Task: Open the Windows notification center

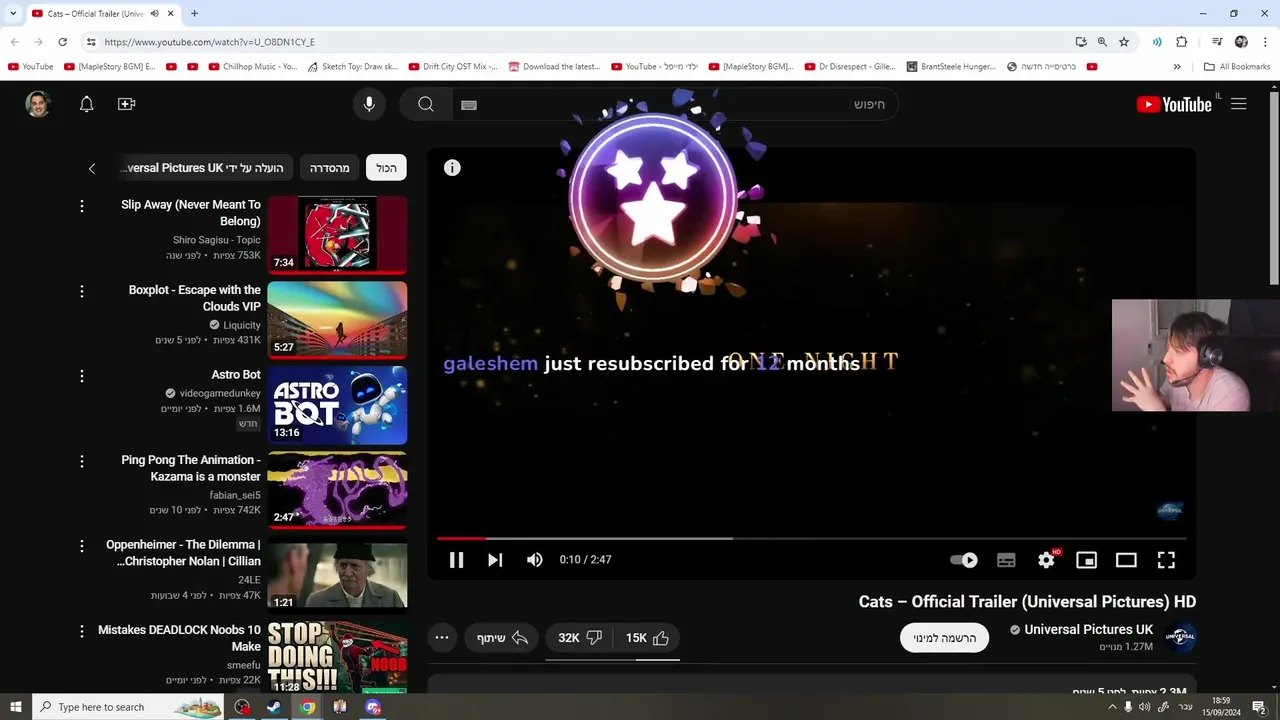Action: click(x=1260, y=707)
